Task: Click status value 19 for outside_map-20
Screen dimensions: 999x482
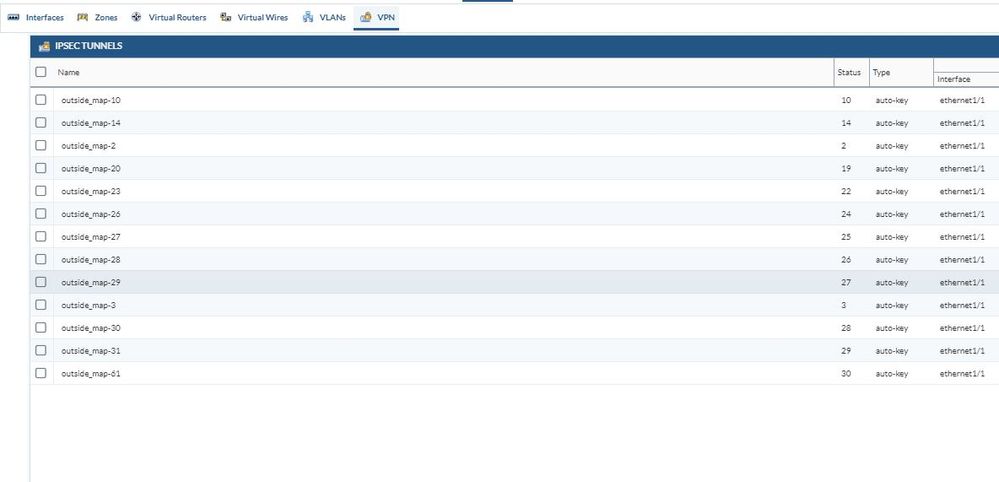Action: (846, 169)
